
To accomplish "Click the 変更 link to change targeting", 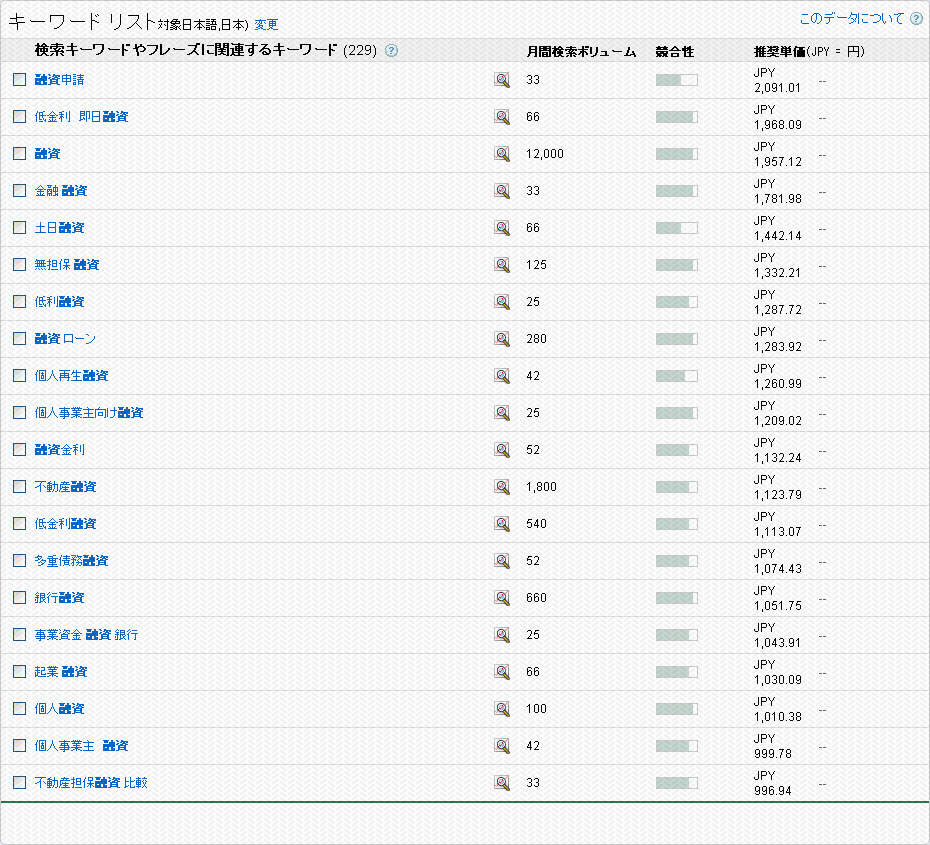I will 266,25.
